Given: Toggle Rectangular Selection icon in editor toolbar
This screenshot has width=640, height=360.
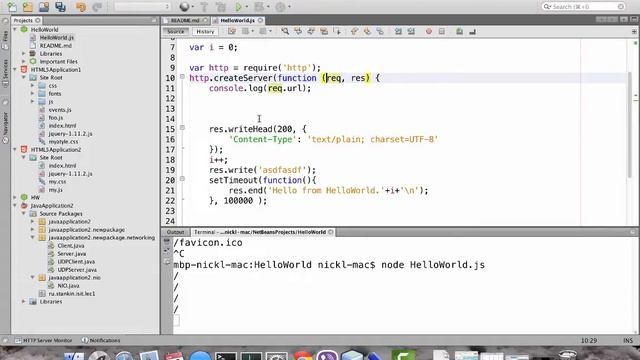Looking at the screenshot, I should (x=337, y=31).
